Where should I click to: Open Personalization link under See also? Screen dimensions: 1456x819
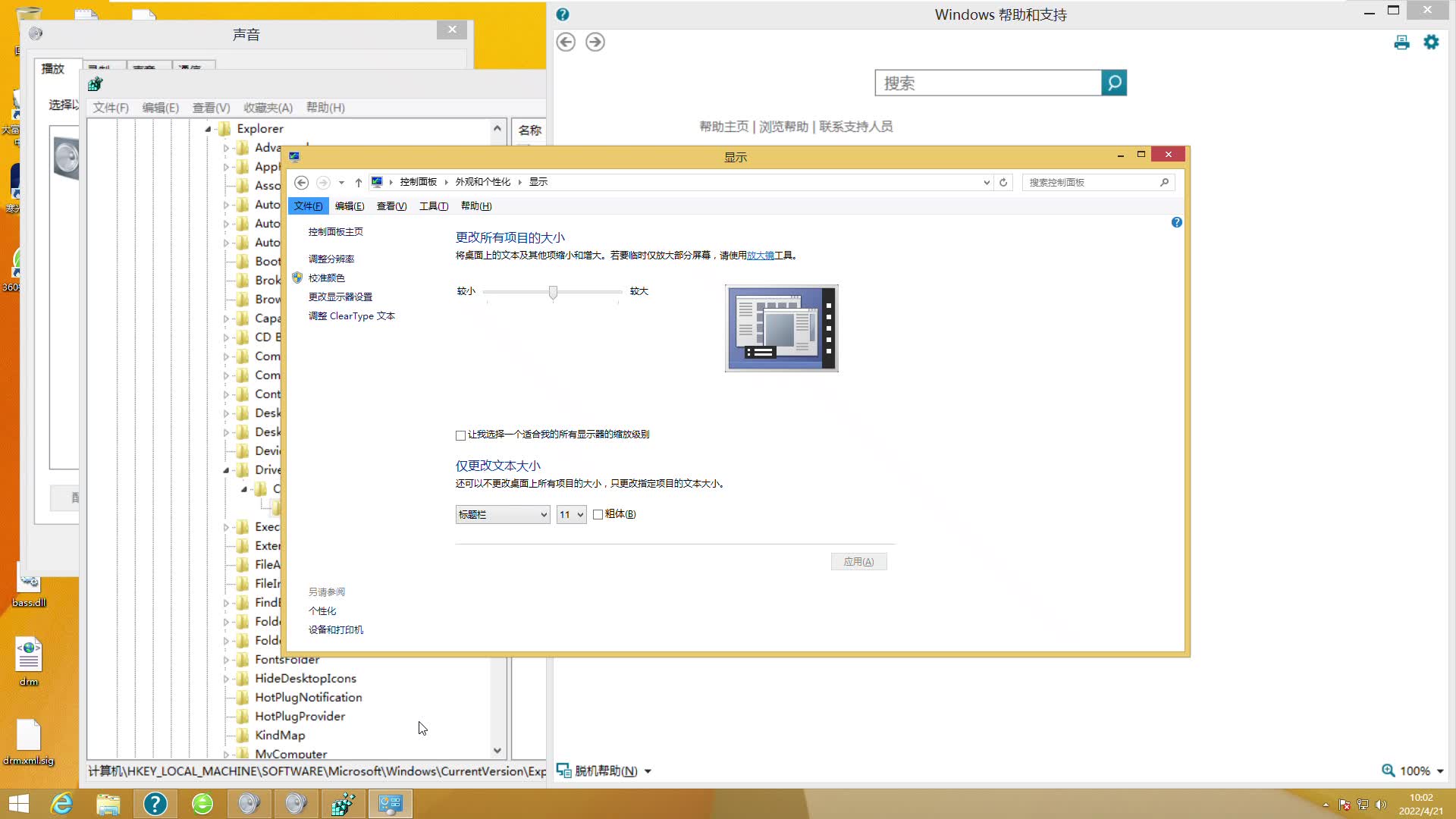pyautogui.click(x=322, y=611)
